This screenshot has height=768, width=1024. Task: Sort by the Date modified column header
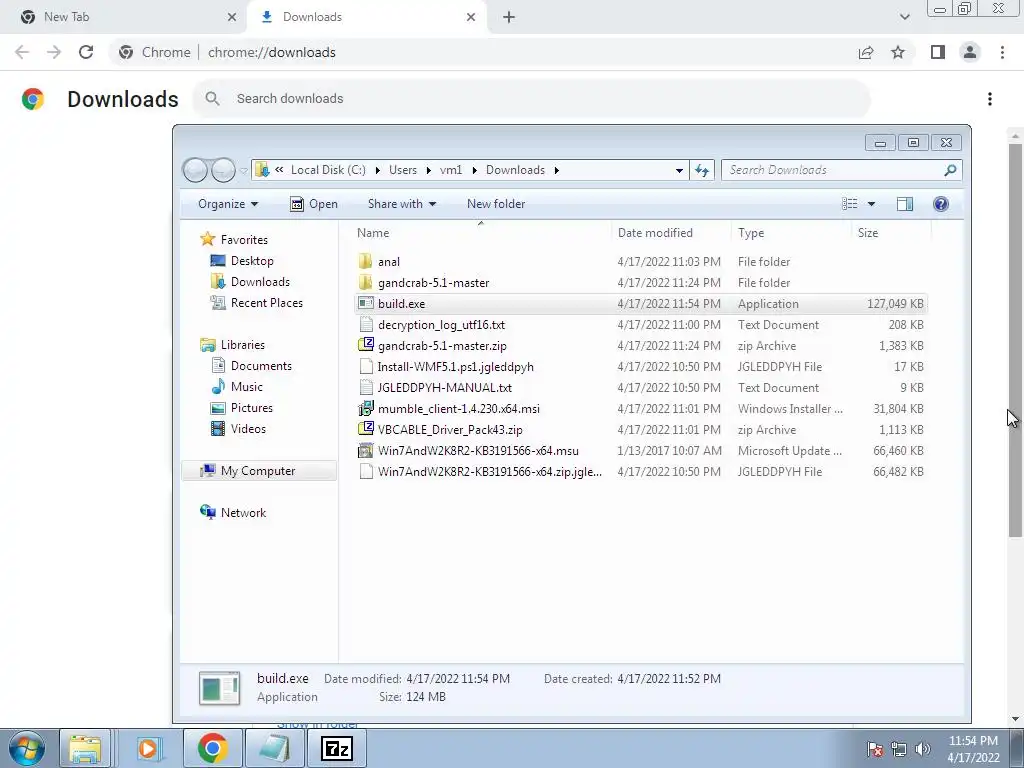pyautogui.click(x=671, y=232)
